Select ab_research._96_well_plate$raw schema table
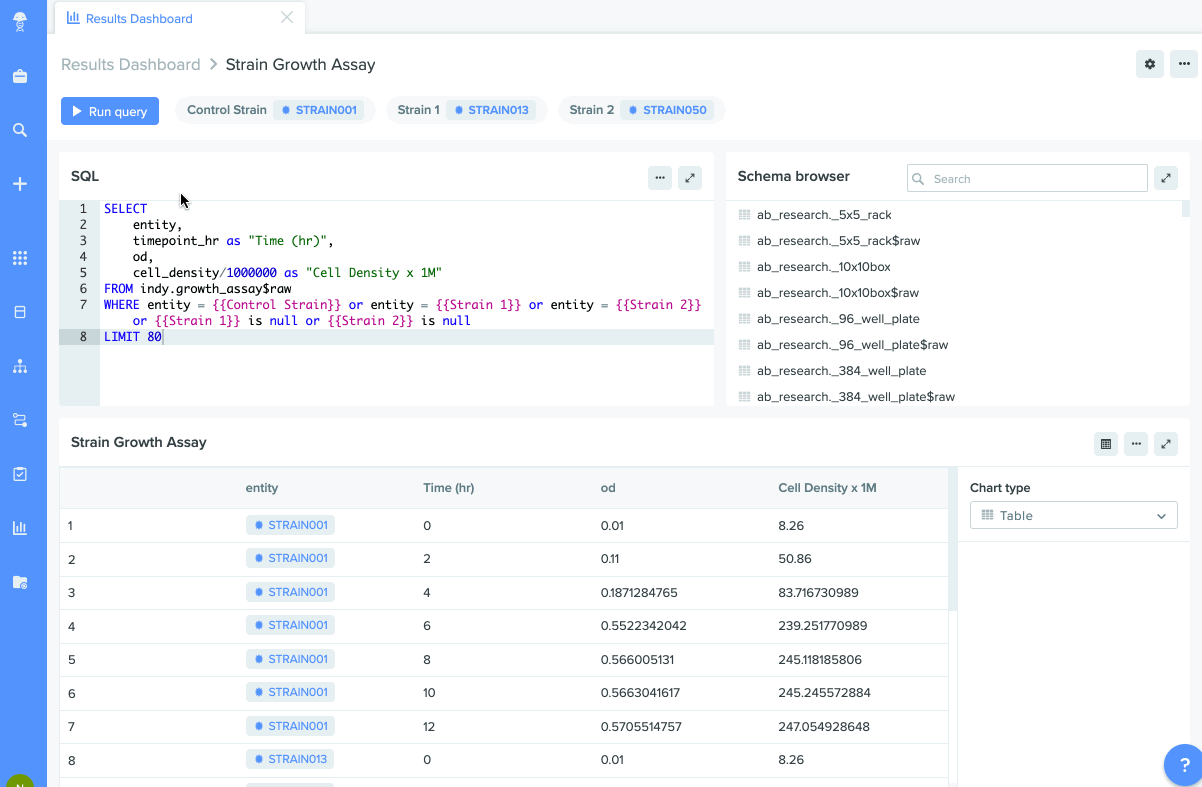The width and height of the screenshot is (1202, 787). click(x=852, y=345)
